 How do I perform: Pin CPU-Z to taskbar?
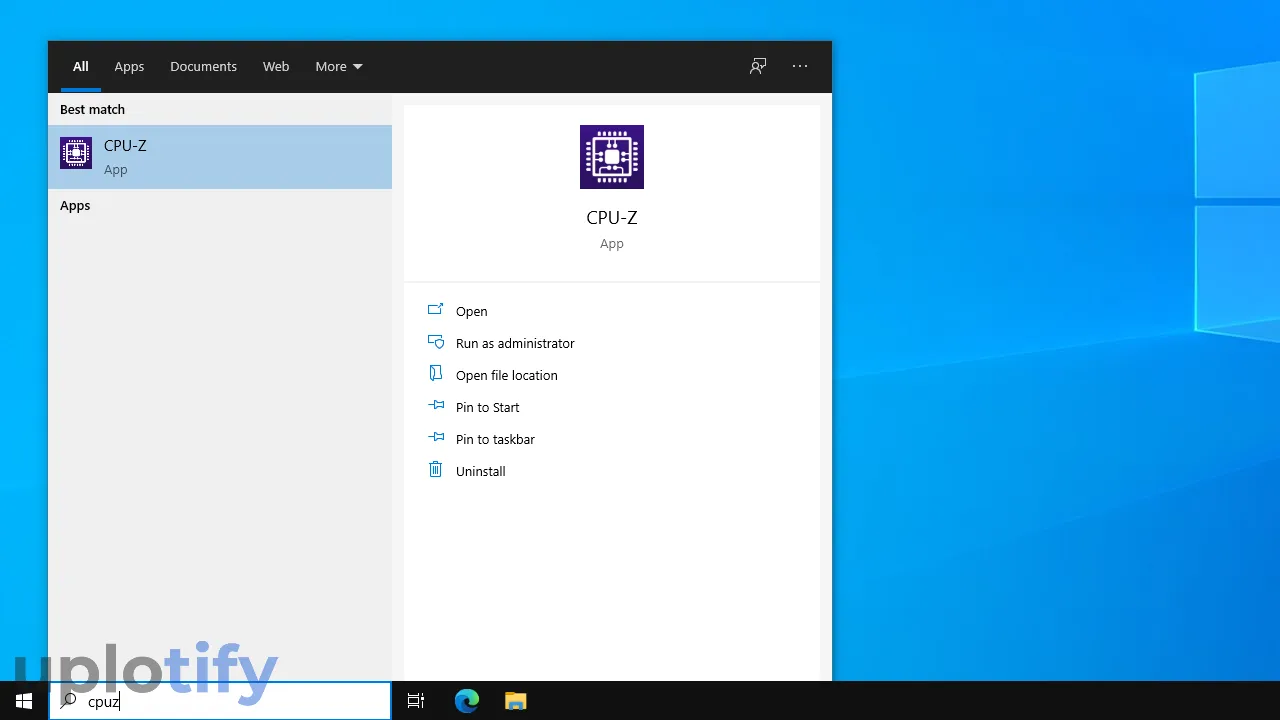495,439
